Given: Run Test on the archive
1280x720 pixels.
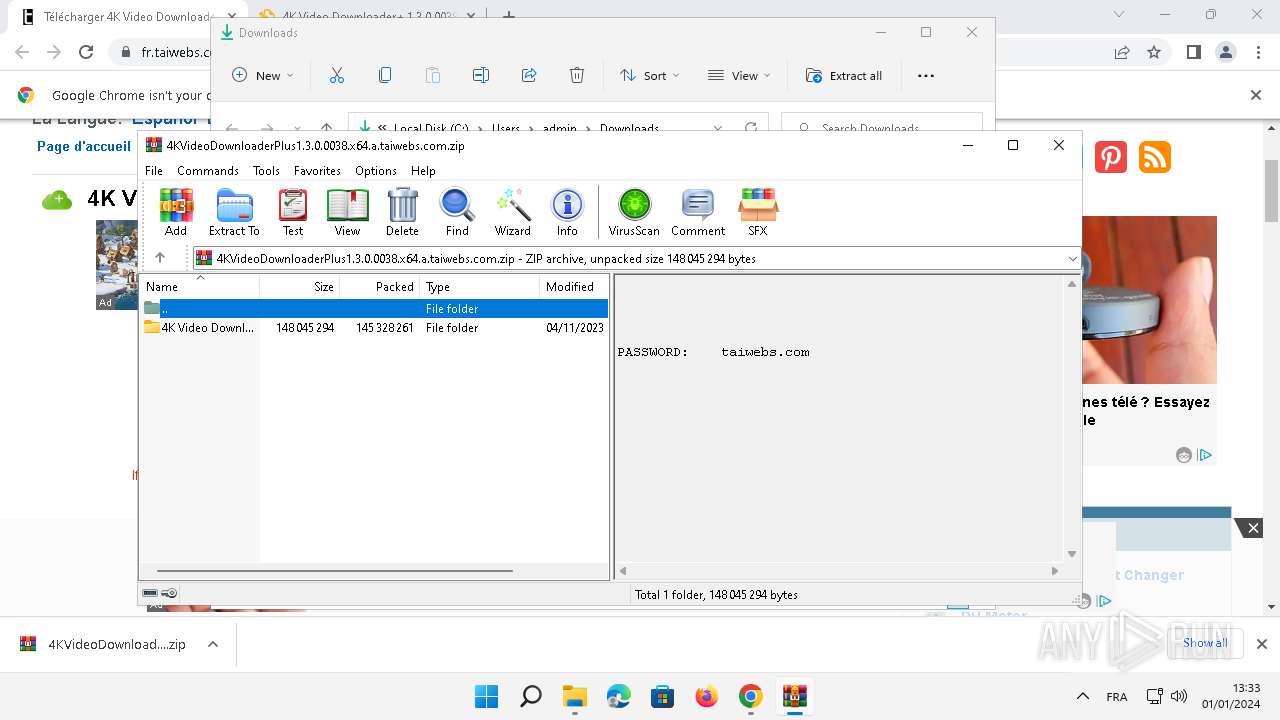Looking at the screenshot, I should click(293, 212).
